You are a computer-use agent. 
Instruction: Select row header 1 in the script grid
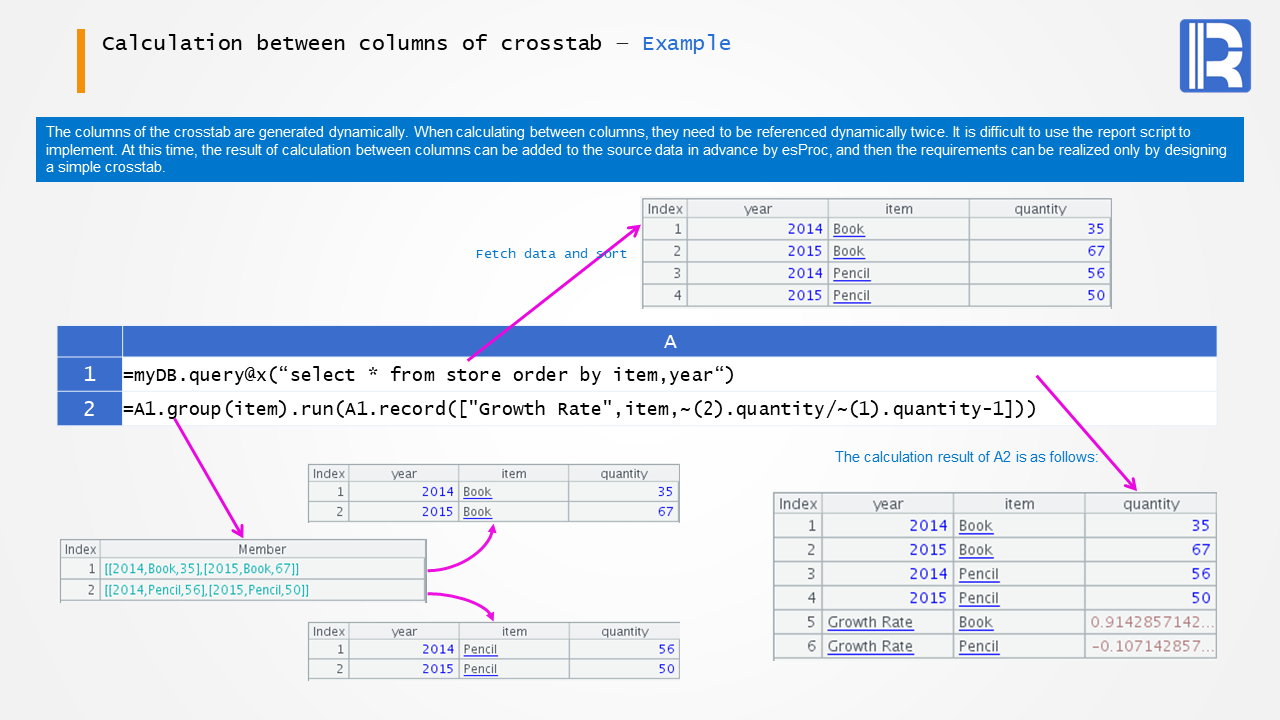90,375
